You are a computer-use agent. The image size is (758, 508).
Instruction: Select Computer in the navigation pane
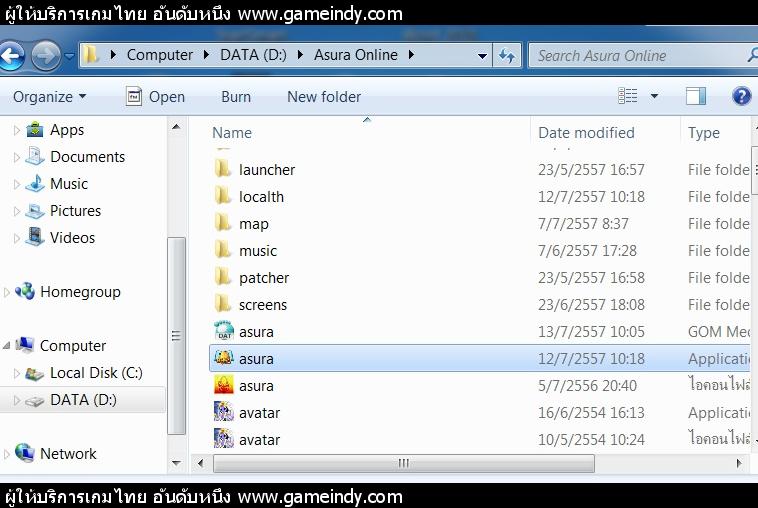pyautogui.click(x=73, y=346)
